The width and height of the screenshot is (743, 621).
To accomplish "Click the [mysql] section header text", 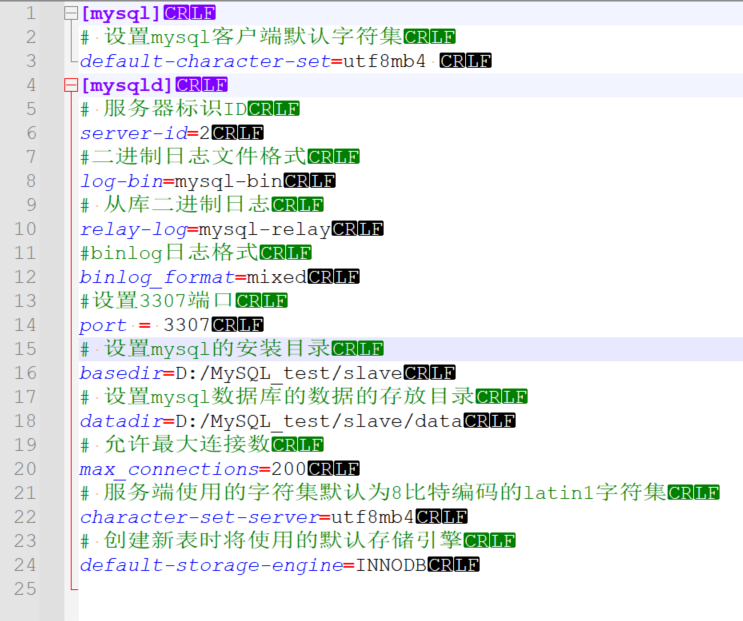I will pos(121,13).
